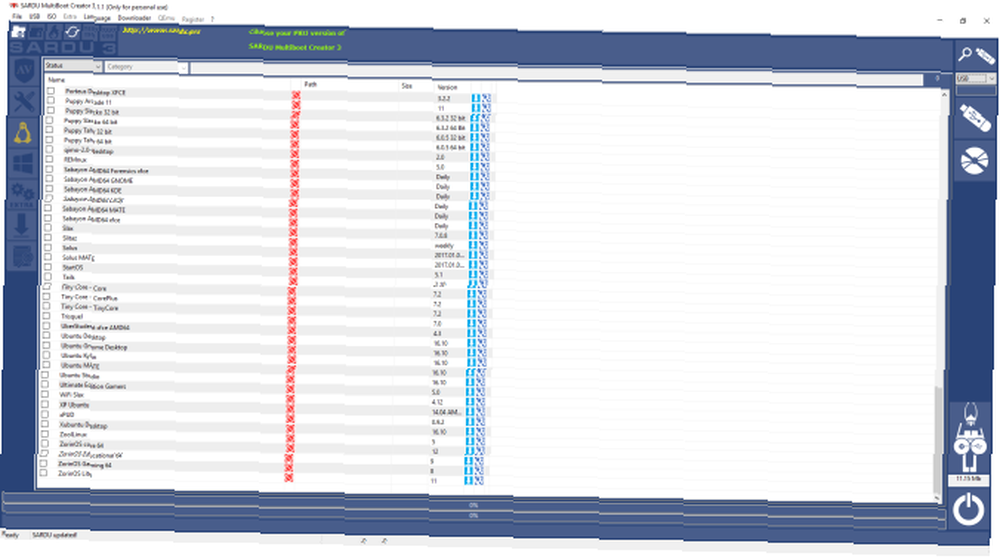Select the Windows logo category
This screenshot has height=559, width=1000.
point(23,164)
